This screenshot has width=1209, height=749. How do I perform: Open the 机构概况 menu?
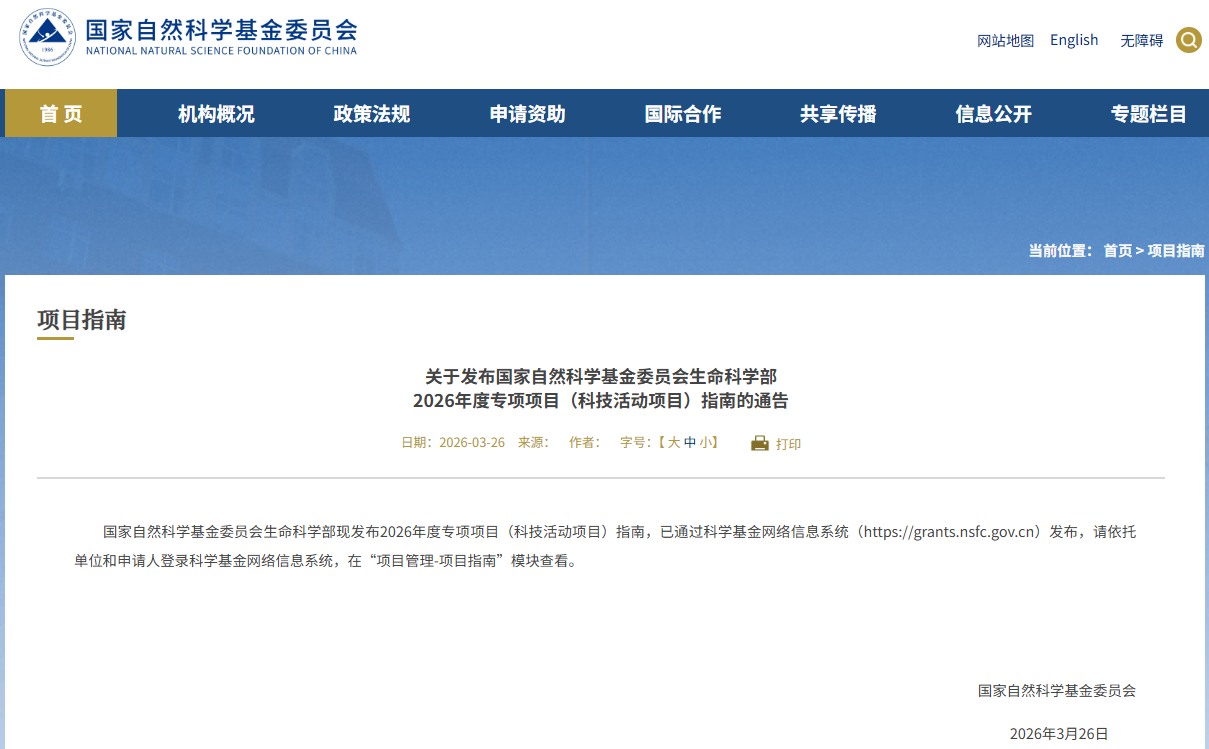click(x=216, y=114)
